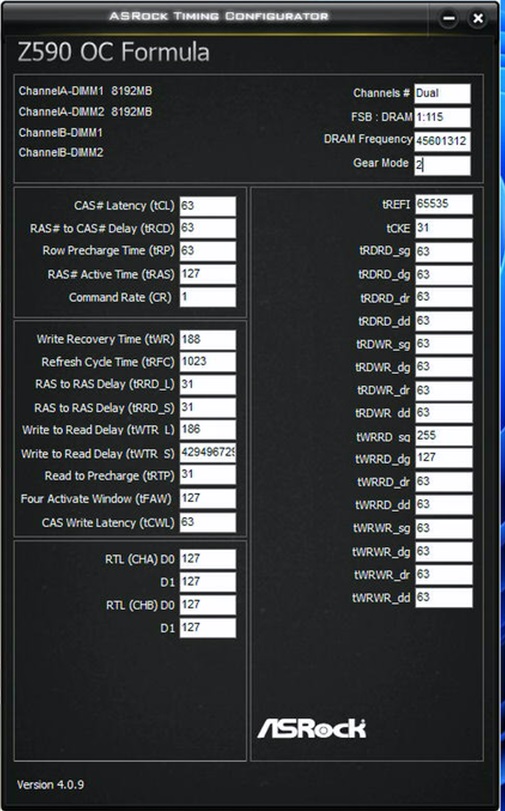This screenshot has width=505, height=811.
Task: Click the ChannelB-DIMM1 label
Action: pos(61,133)
